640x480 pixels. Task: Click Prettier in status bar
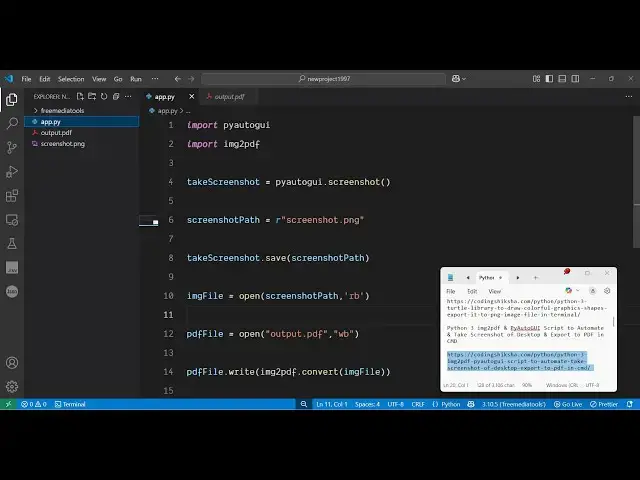click(x=604, y=404)
